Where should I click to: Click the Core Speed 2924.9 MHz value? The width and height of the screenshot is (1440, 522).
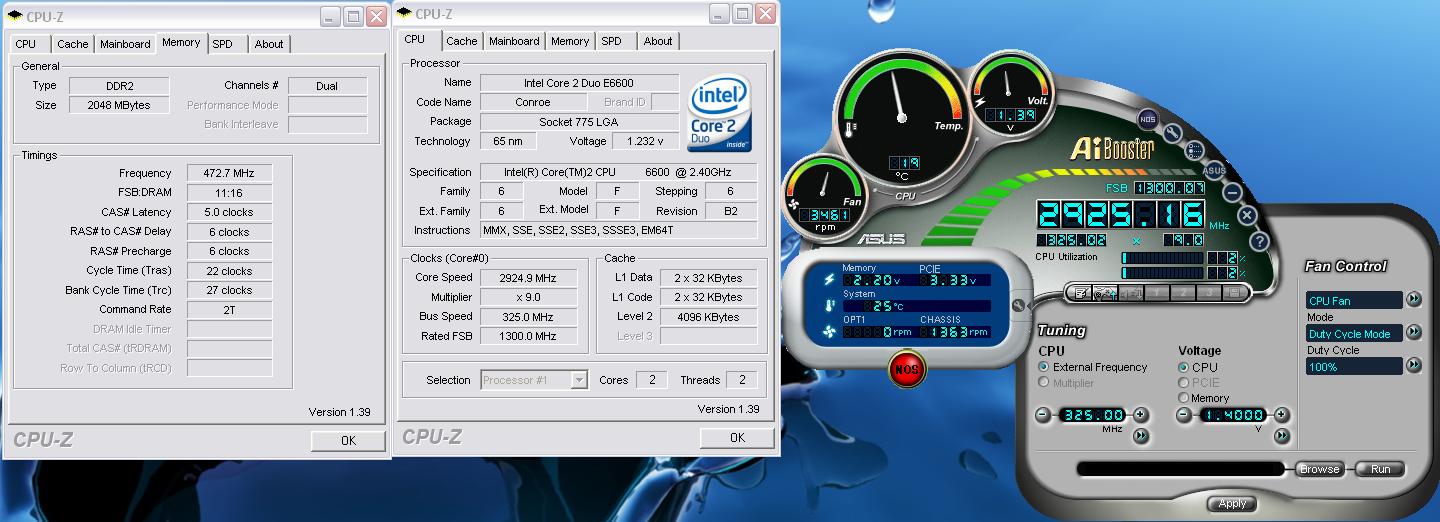coord(529,278)
